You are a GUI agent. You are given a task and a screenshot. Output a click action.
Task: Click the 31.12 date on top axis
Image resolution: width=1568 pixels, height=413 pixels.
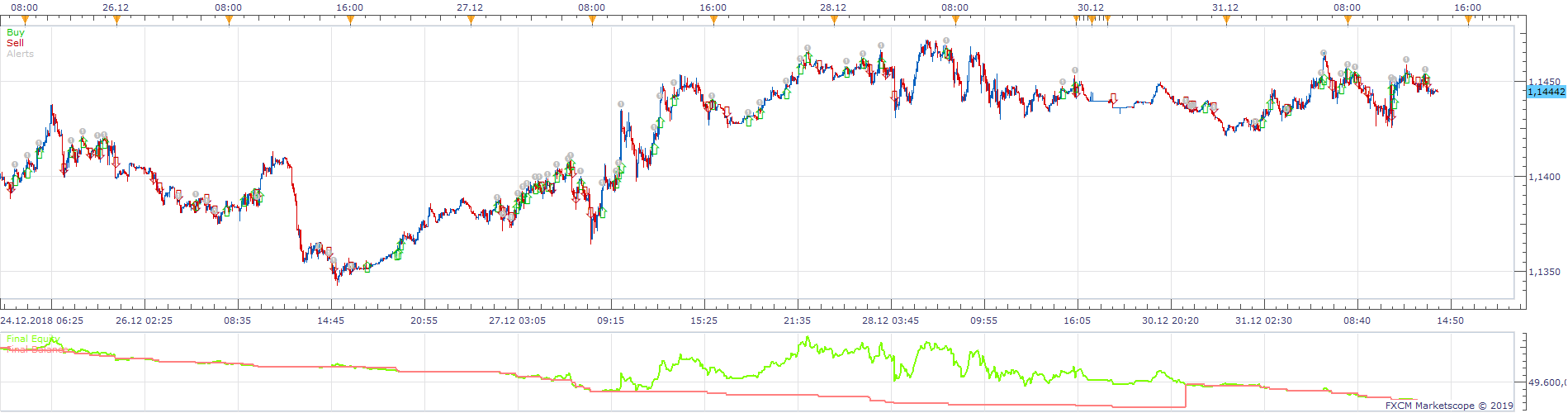1225,7
